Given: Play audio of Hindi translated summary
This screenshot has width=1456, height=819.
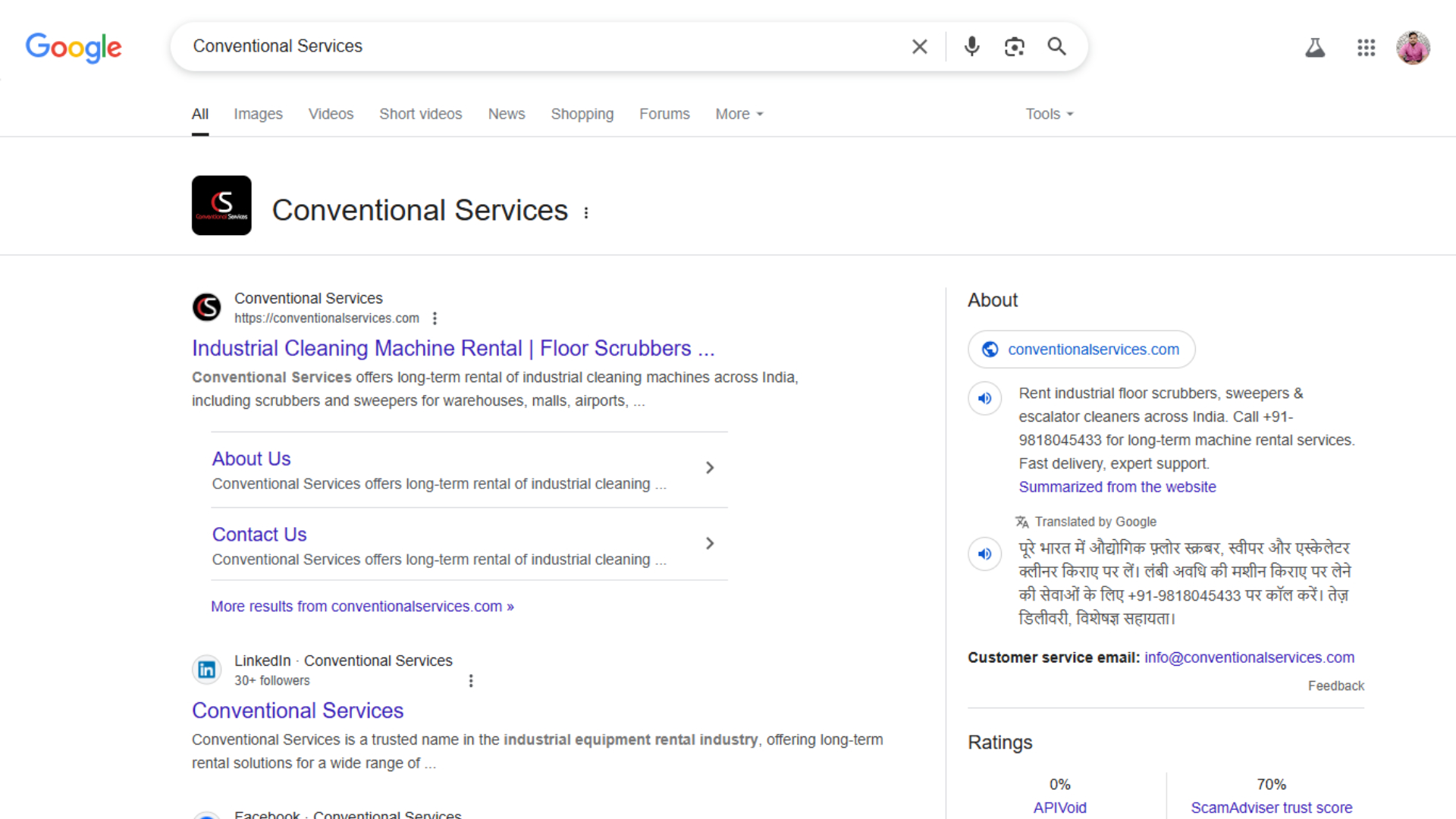Looking at the screenshot, I should click(x=984, y=554).
